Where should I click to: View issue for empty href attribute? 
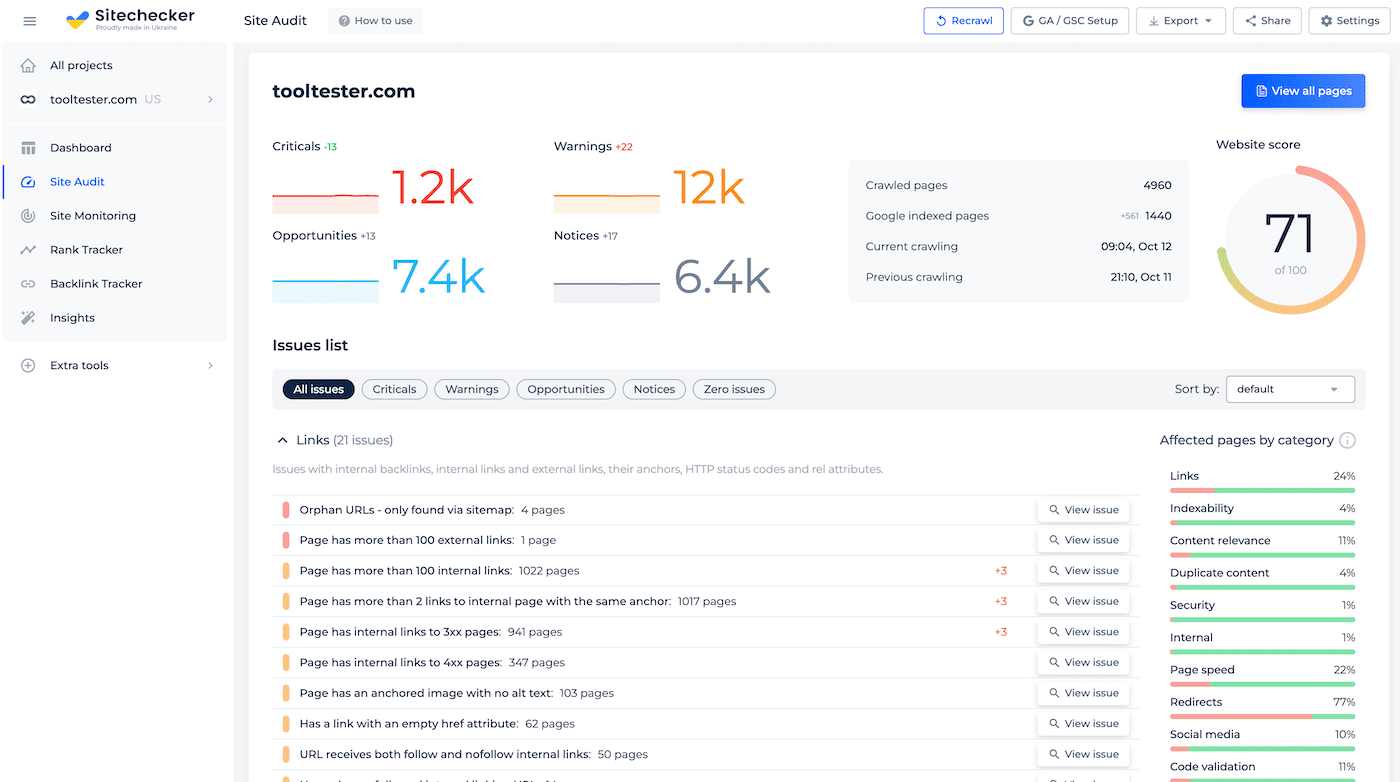click(1083, 723)
